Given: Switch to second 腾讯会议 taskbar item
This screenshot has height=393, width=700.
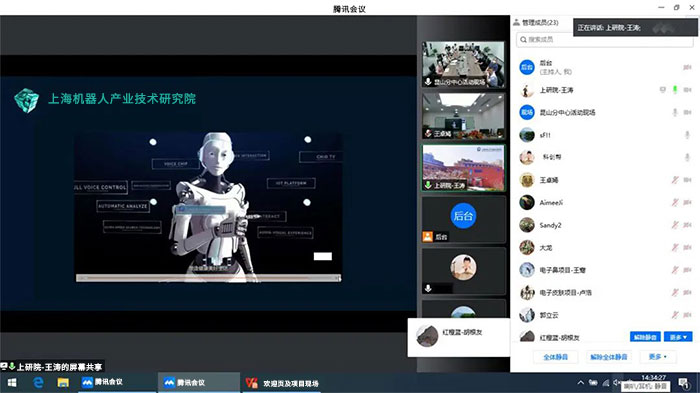Looking at the screenshot, I should tap(199, 383).
